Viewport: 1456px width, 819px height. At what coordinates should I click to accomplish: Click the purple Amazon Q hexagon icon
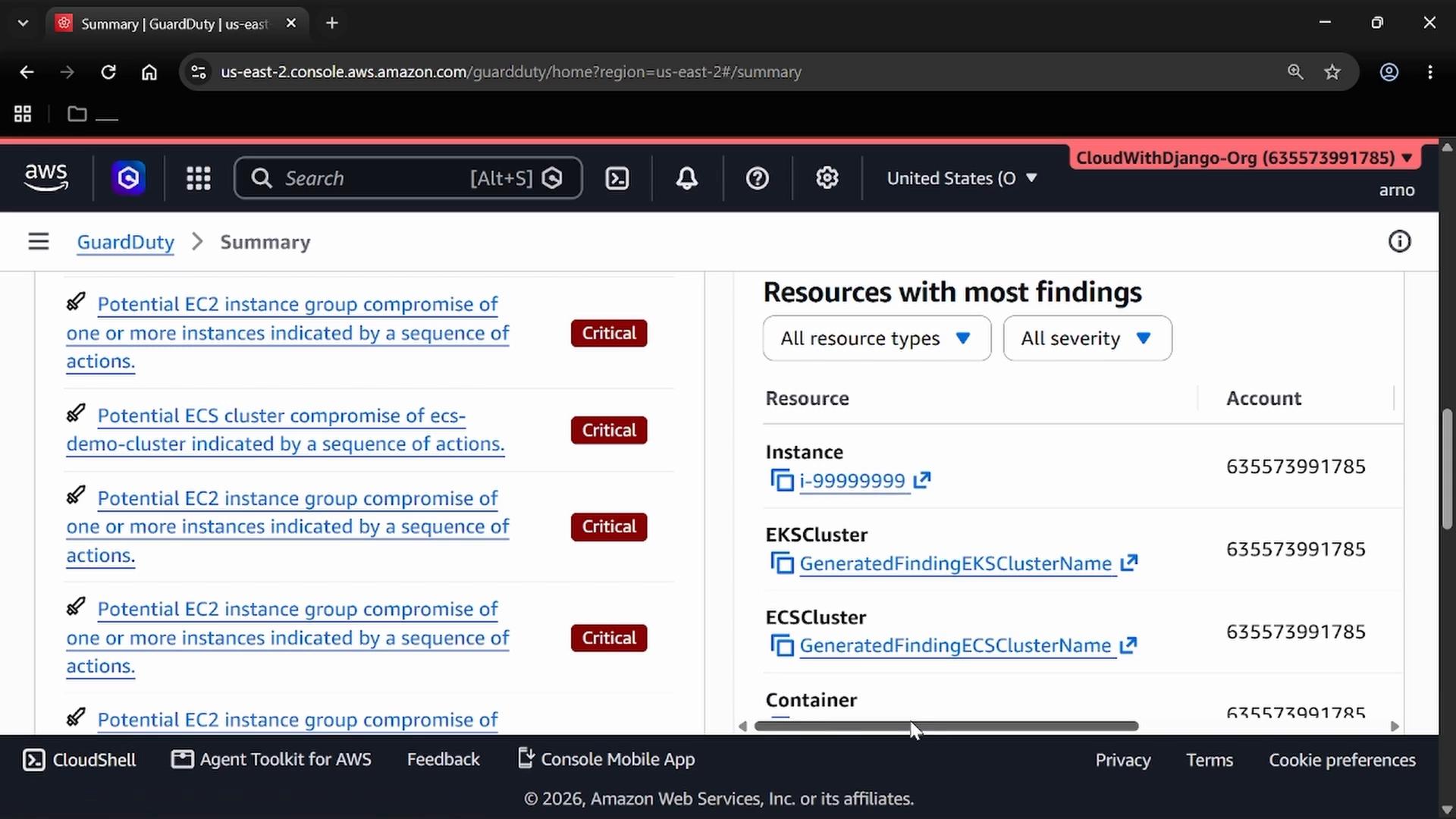129,178
